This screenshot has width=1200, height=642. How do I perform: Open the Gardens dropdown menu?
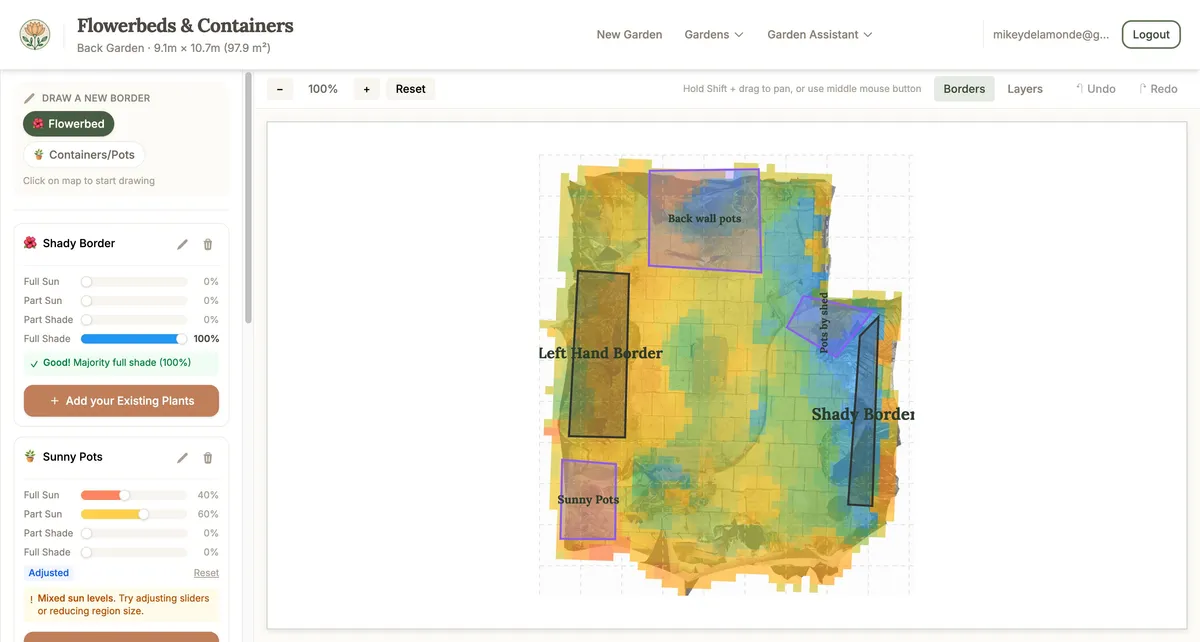tap(713, 34)
